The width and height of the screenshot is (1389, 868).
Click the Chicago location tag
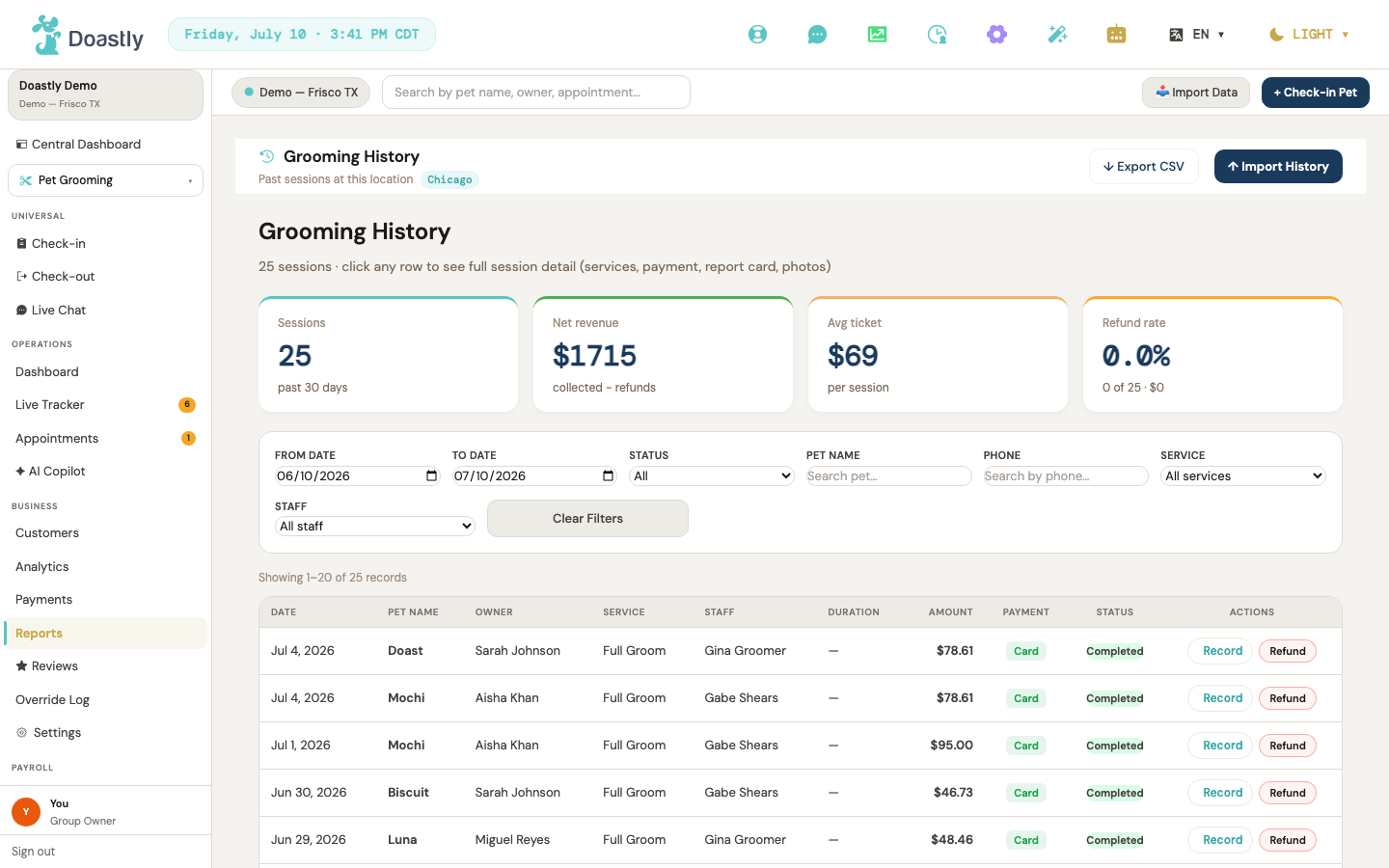[x=449, y=180]
